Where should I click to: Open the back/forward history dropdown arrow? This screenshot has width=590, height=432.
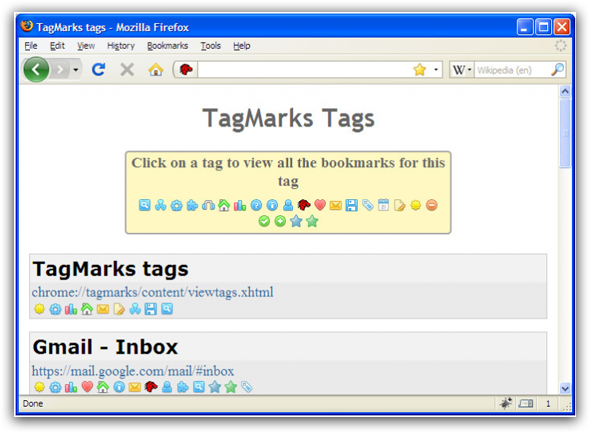click(76, 70)
